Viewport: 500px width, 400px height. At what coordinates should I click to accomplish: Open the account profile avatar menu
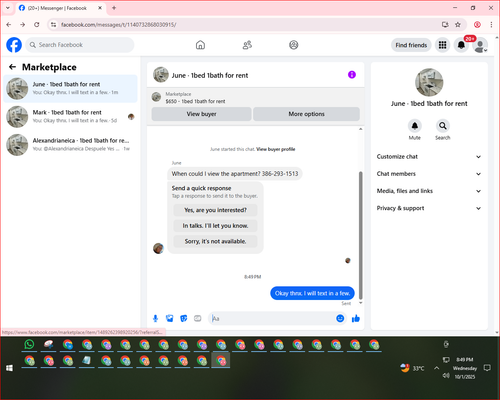[480, 45]
